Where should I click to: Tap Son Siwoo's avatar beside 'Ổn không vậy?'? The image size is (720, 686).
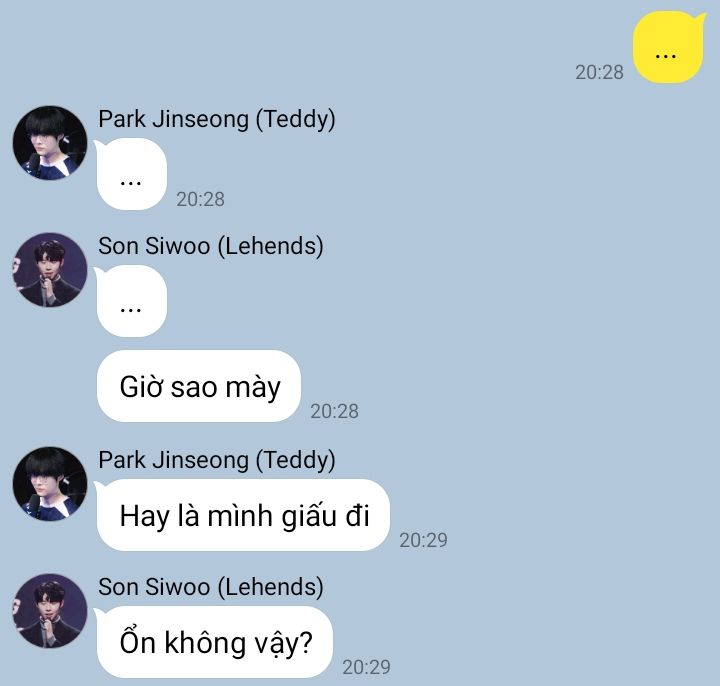pos(50,611)
